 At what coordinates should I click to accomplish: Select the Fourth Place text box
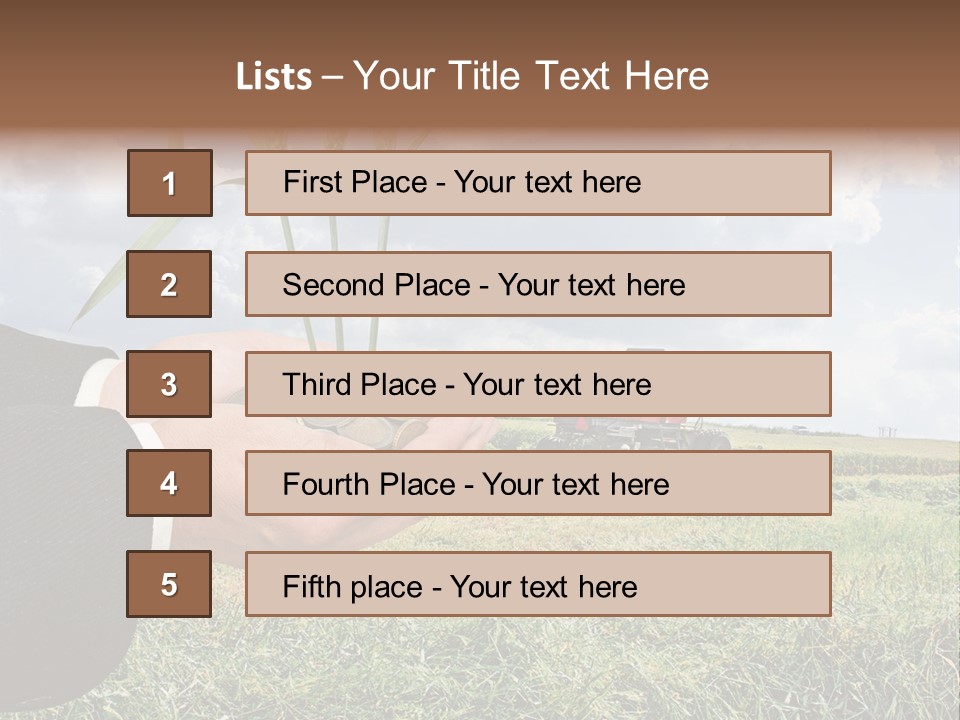point(538,484)
